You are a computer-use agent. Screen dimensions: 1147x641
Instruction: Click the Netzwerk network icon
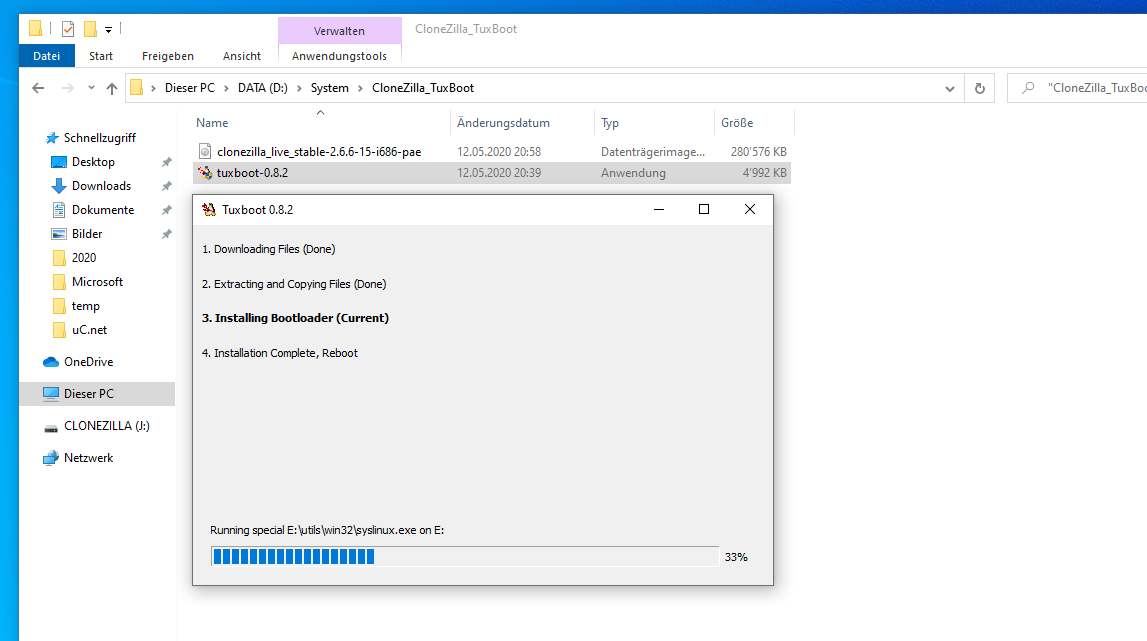tap(50, 458)
